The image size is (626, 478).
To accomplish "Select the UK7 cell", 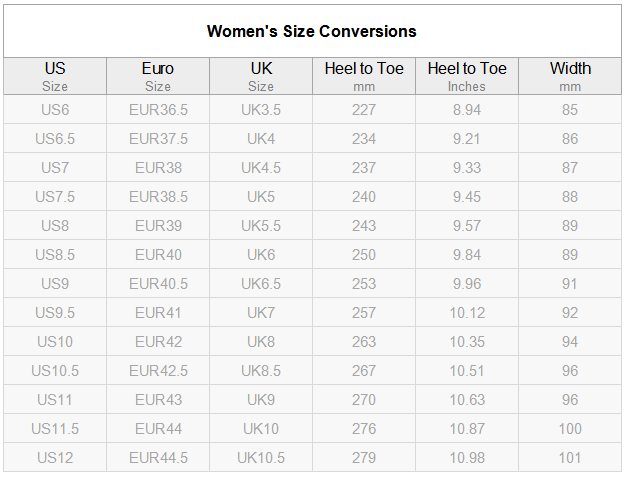I will coord(261,313).
